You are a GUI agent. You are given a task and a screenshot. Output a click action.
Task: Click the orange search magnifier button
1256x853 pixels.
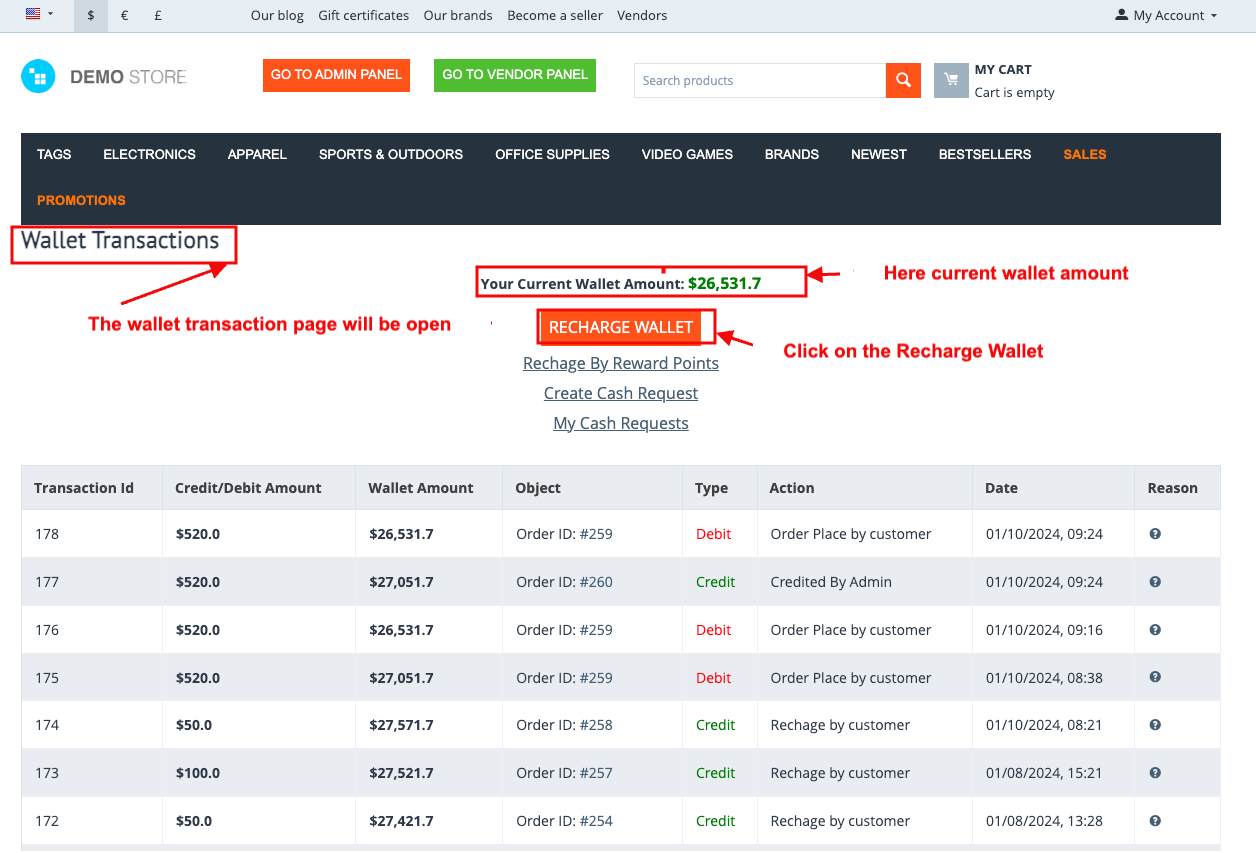903,80
